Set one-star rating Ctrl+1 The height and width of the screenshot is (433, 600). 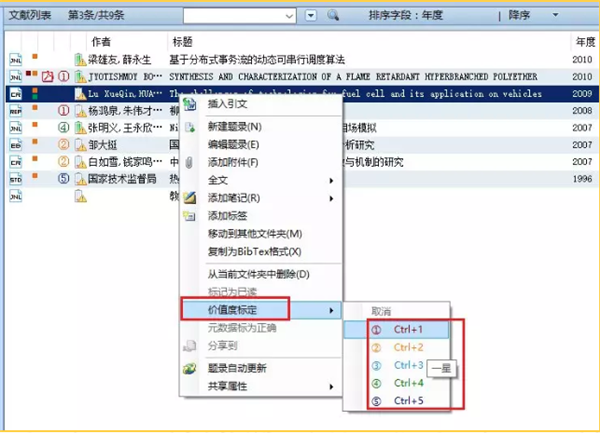[x=396, y=330]
